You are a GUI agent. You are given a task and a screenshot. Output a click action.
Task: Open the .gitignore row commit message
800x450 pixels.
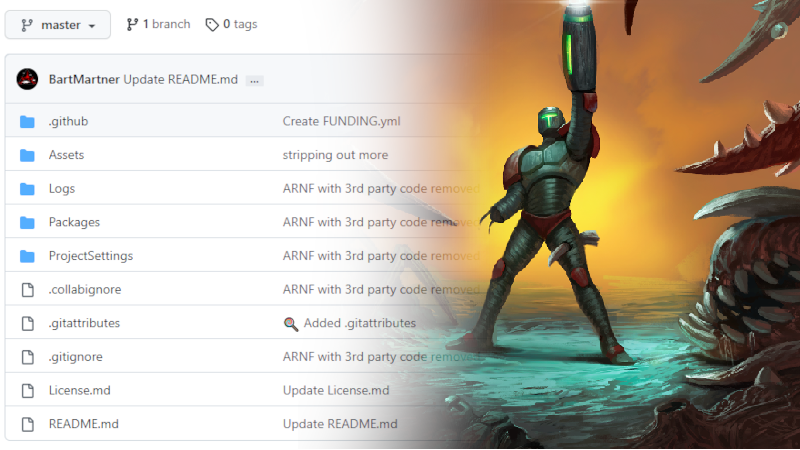(x=381, y=357)
